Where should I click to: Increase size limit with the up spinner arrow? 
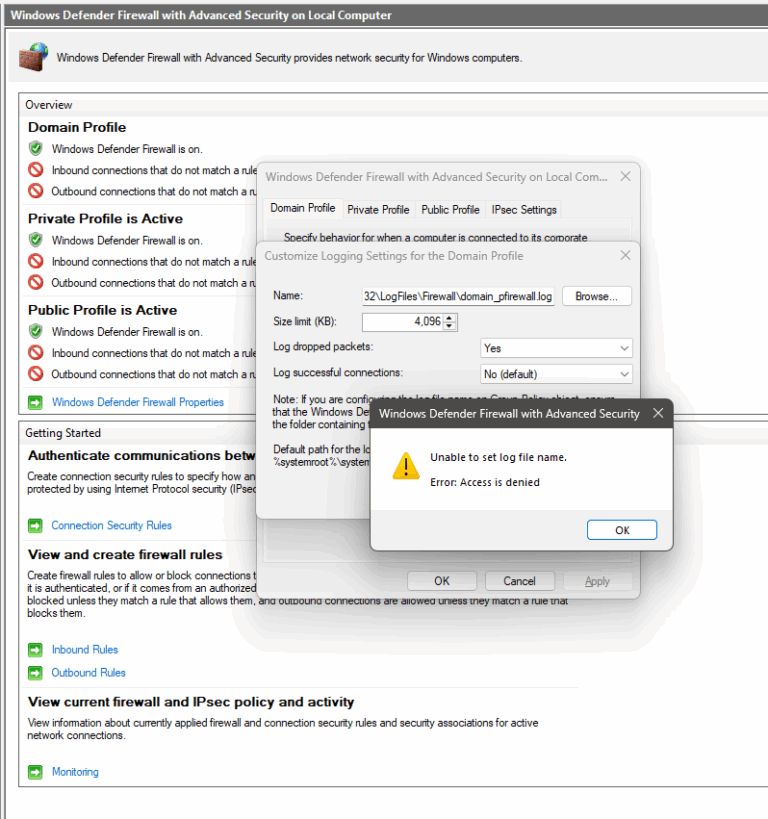pos(449,318)
